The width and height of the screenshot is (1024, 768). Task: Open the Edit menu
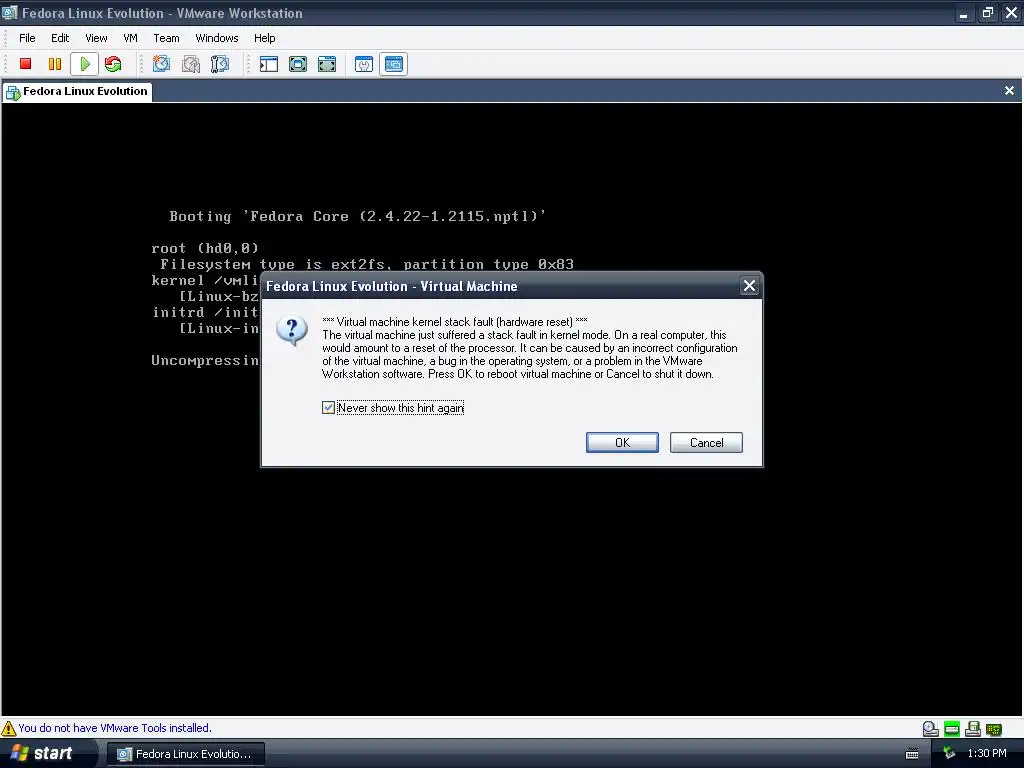[60, 38]
